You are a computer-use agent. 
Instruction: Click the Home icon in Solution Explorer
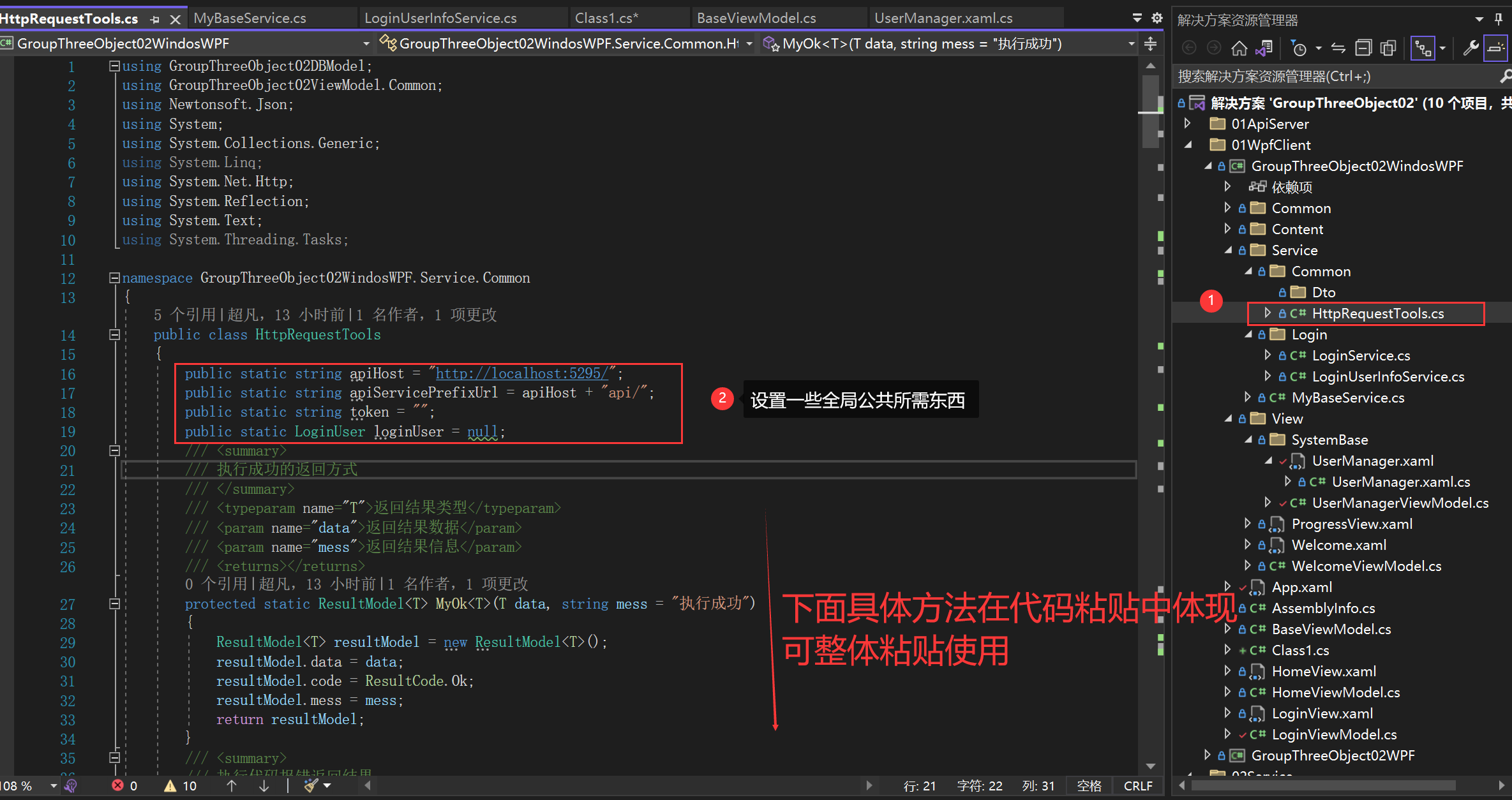point(1239,48)
